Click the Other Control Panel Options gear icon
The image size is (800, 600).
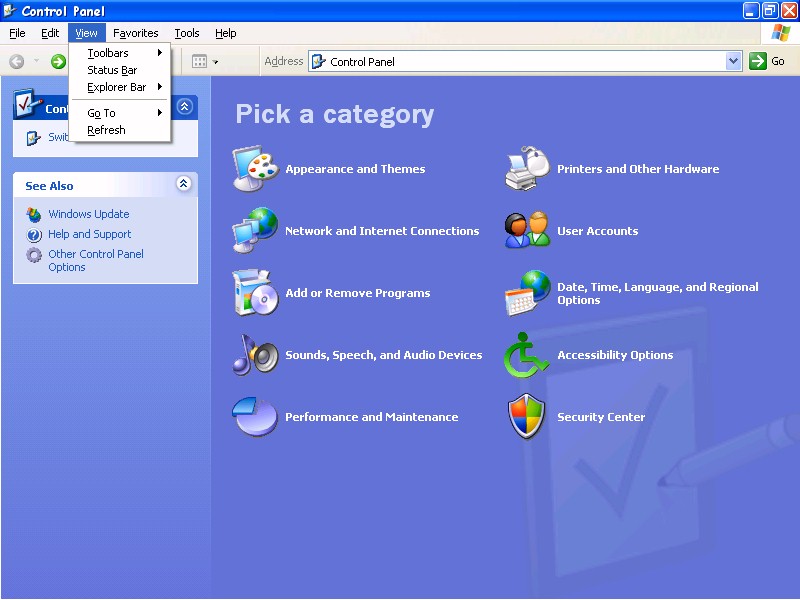(x=34, y=255)
